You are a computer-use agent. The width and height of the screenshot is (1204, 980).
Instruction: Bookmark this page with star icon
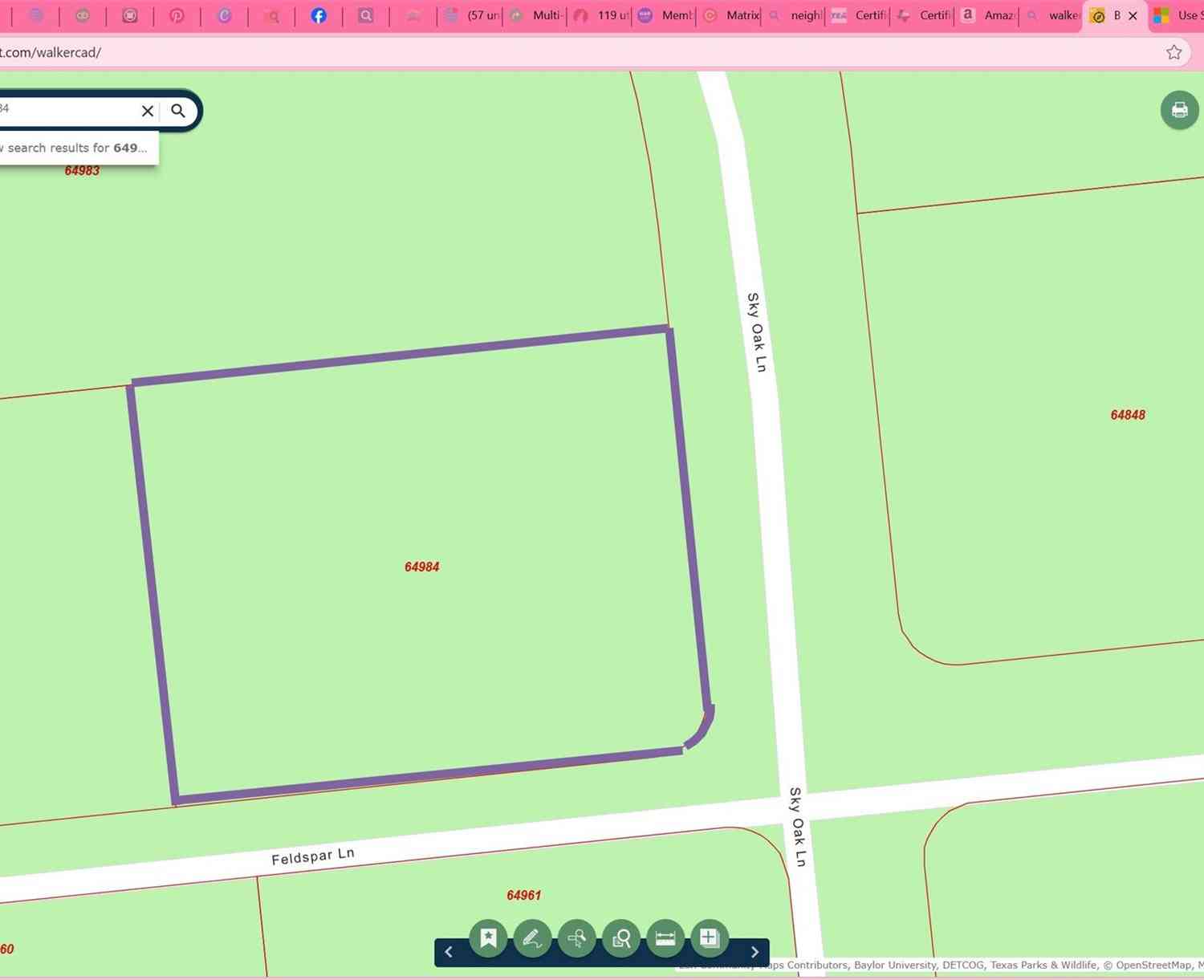(x=1174, y=52)
